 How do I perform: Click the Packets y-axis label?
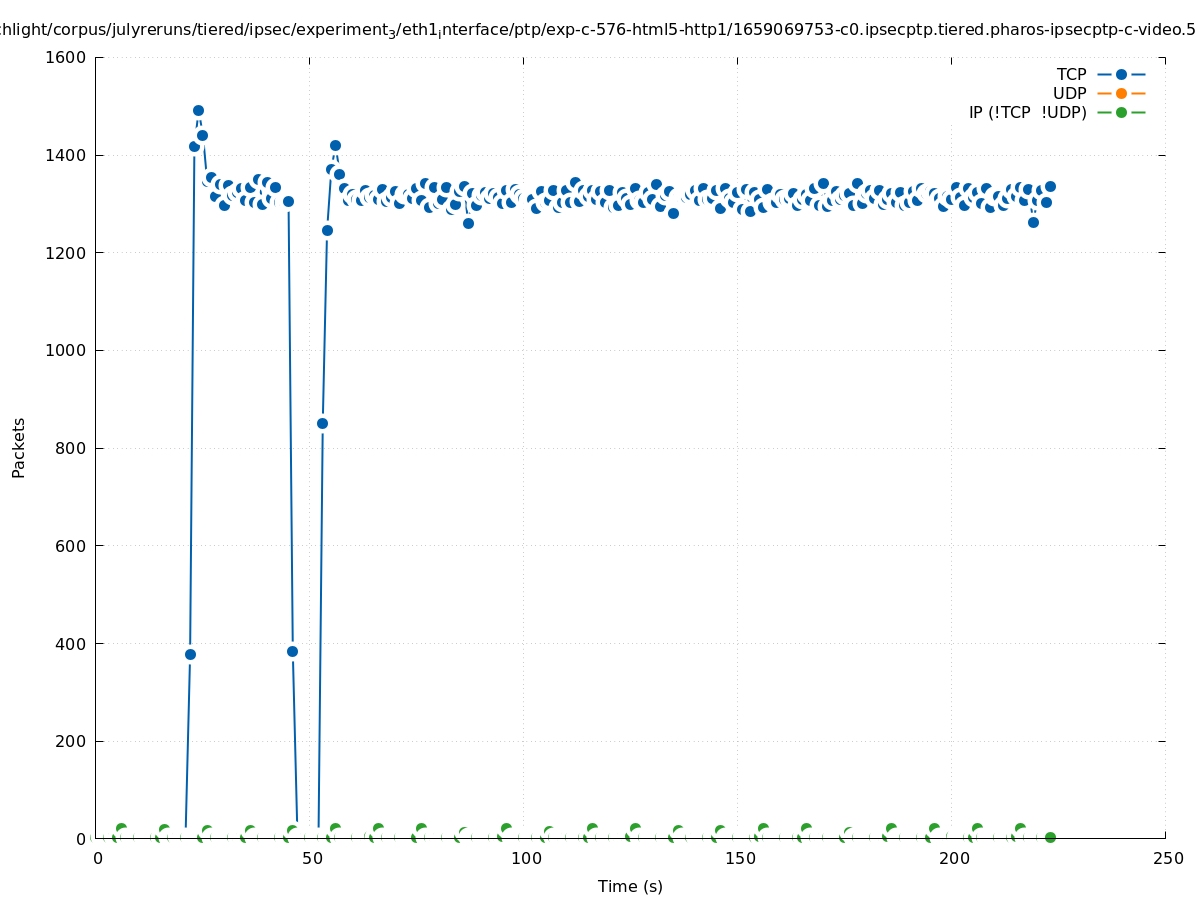coord(19,447)
